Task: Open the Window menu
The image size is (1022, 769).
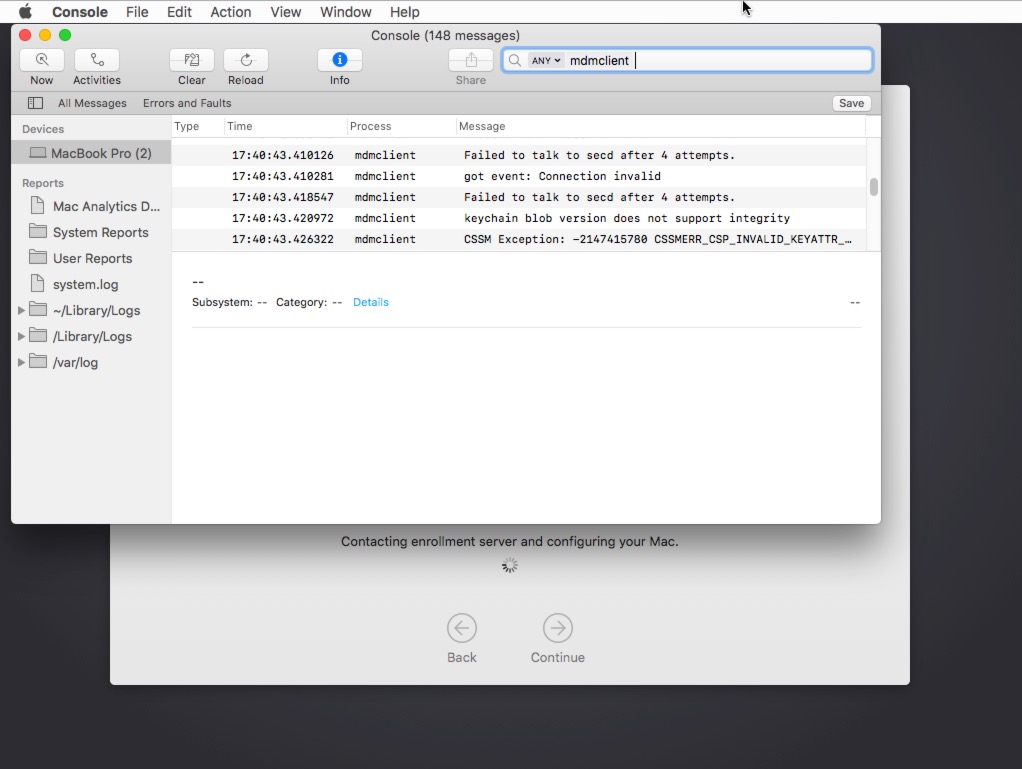Action: (x=345, y=12)
